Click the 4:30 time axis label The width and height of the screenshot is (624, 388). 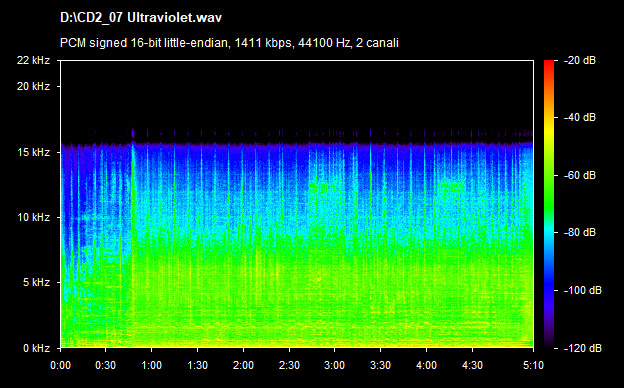coord(472,365)
